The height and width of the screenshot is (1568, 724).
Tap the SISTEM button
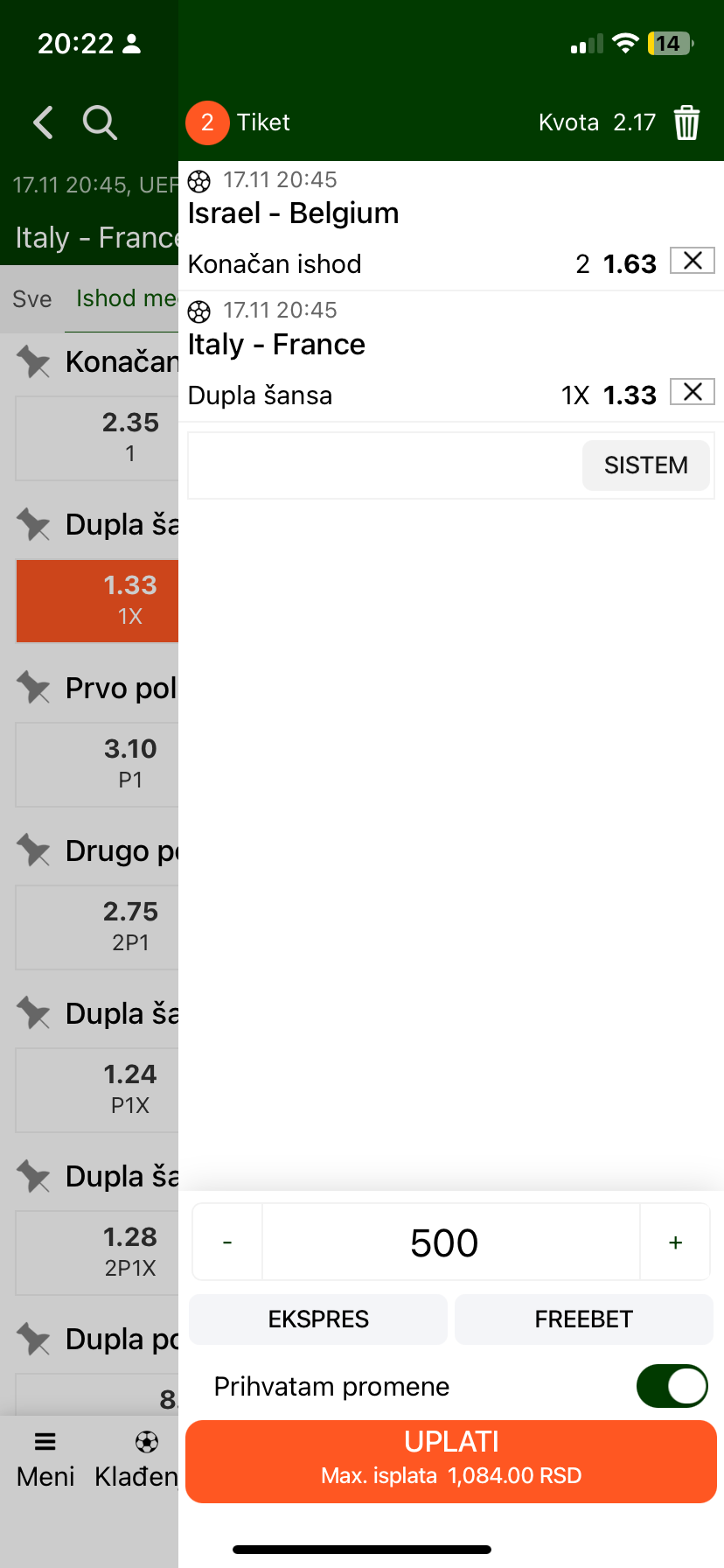(645, 465)
